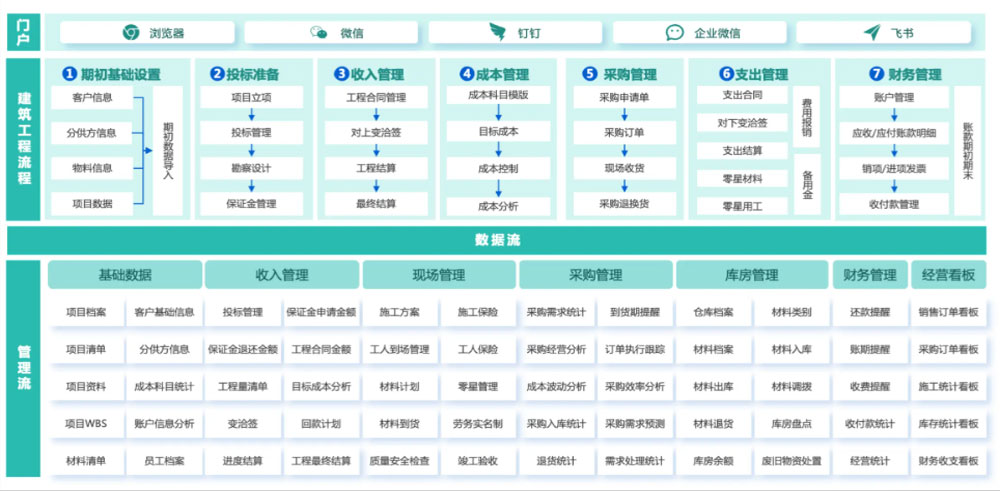Click the WeChat icon

pos(319,33)
